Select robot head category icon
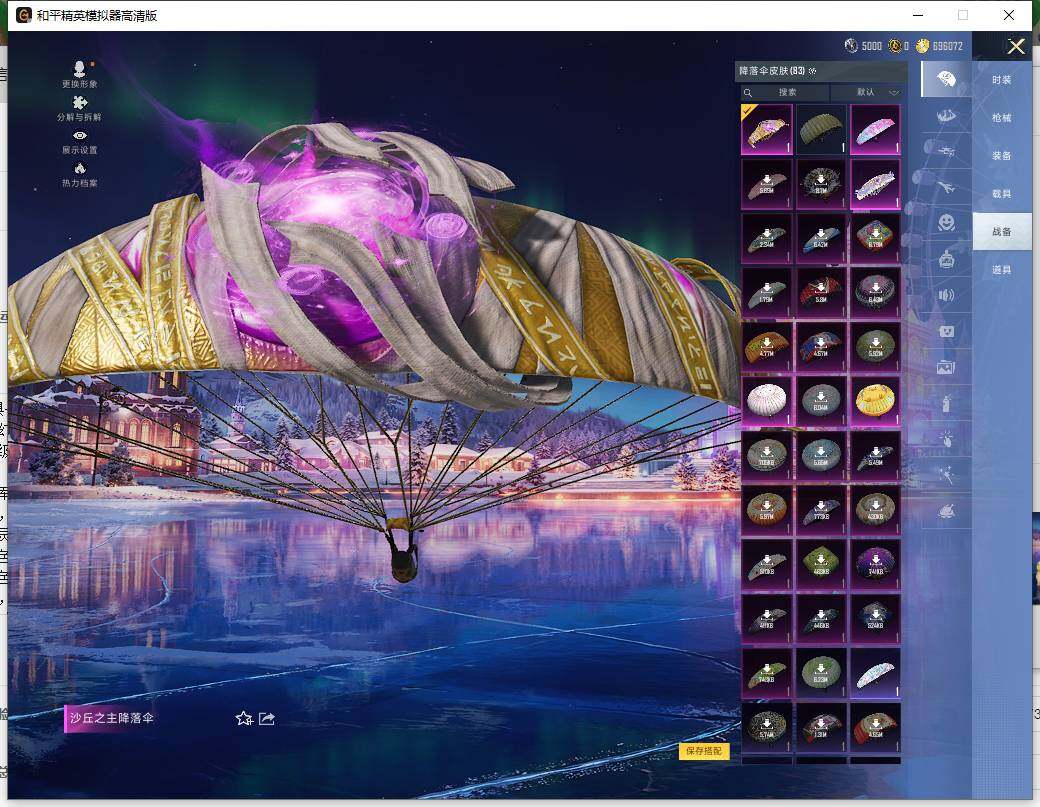The height and width of the screenshot is (807, 1040). coord(946,259)
